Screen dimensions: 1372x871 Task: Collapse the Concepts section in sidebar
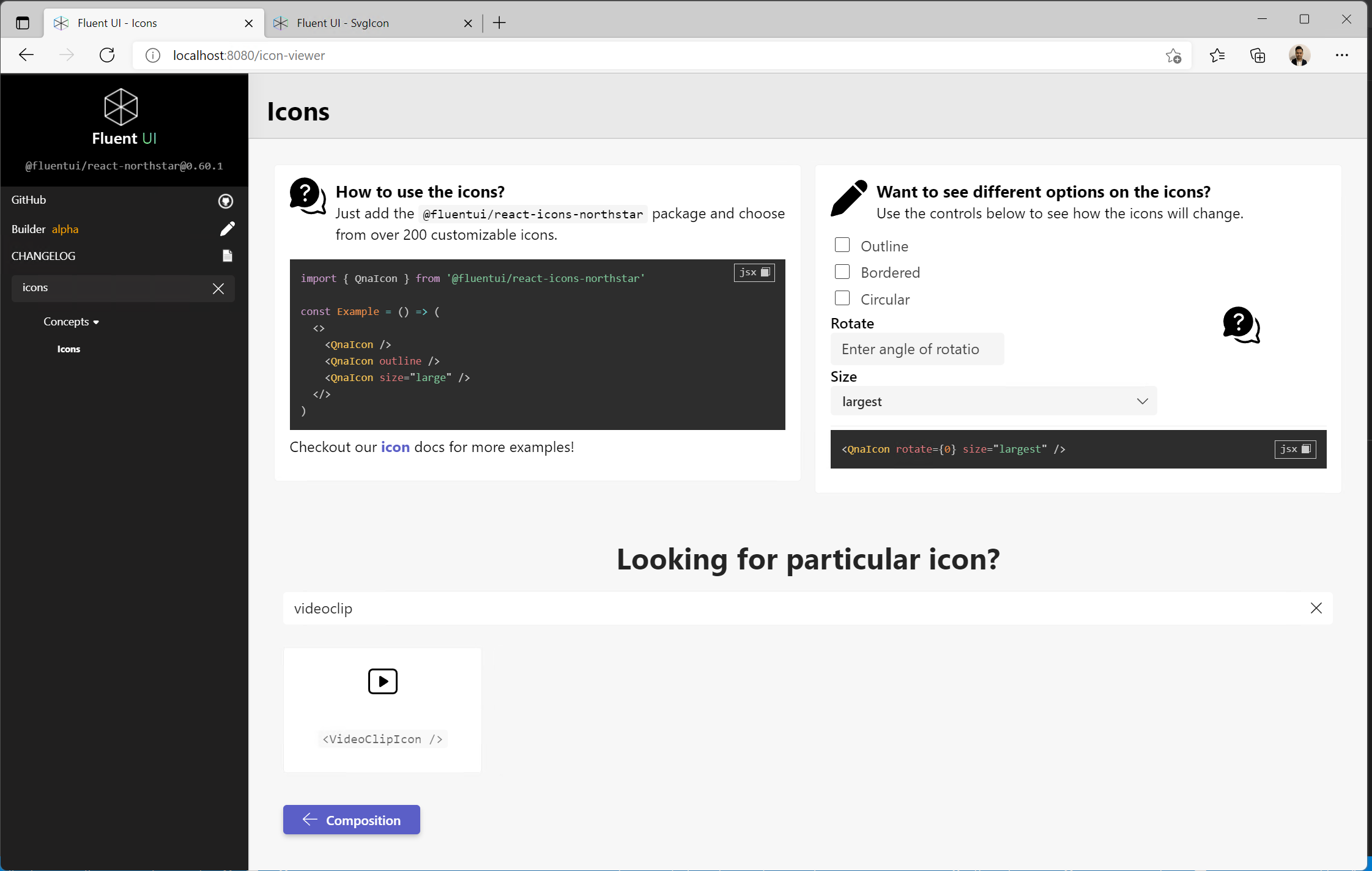(71, 322)
